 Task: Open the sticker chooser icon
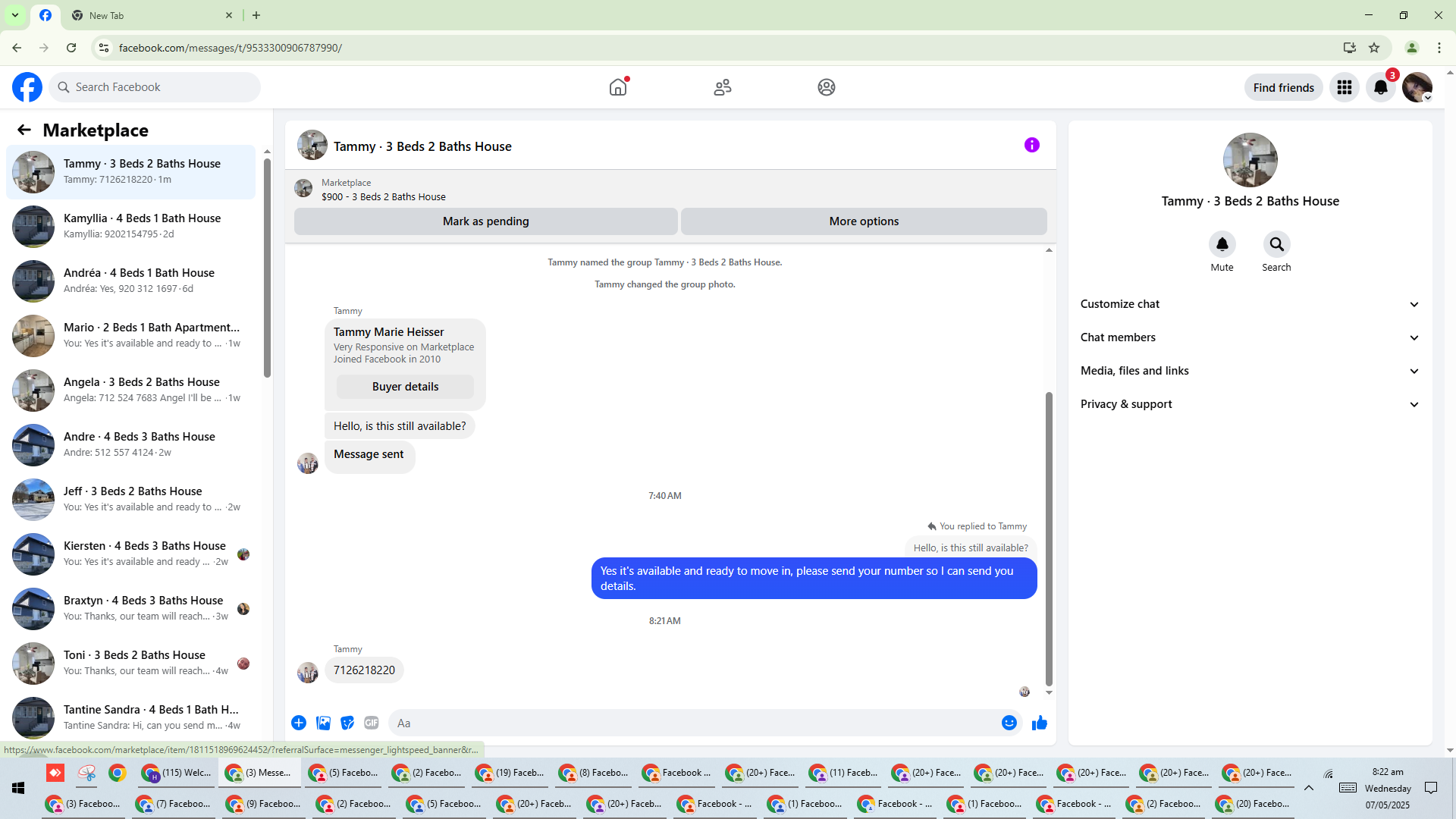pyautogui.click(x=347, y=723)
